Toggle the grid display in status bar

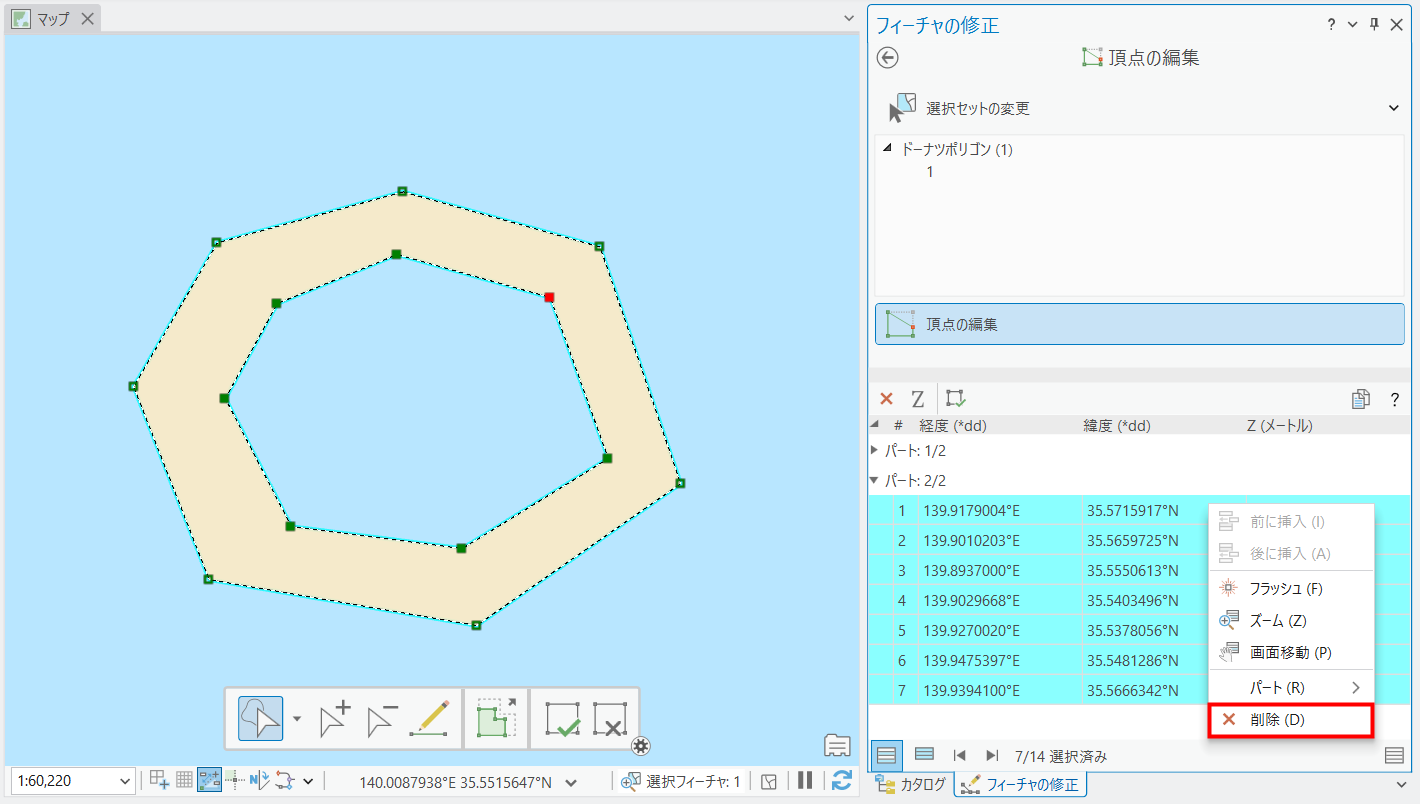pos(184,781)
